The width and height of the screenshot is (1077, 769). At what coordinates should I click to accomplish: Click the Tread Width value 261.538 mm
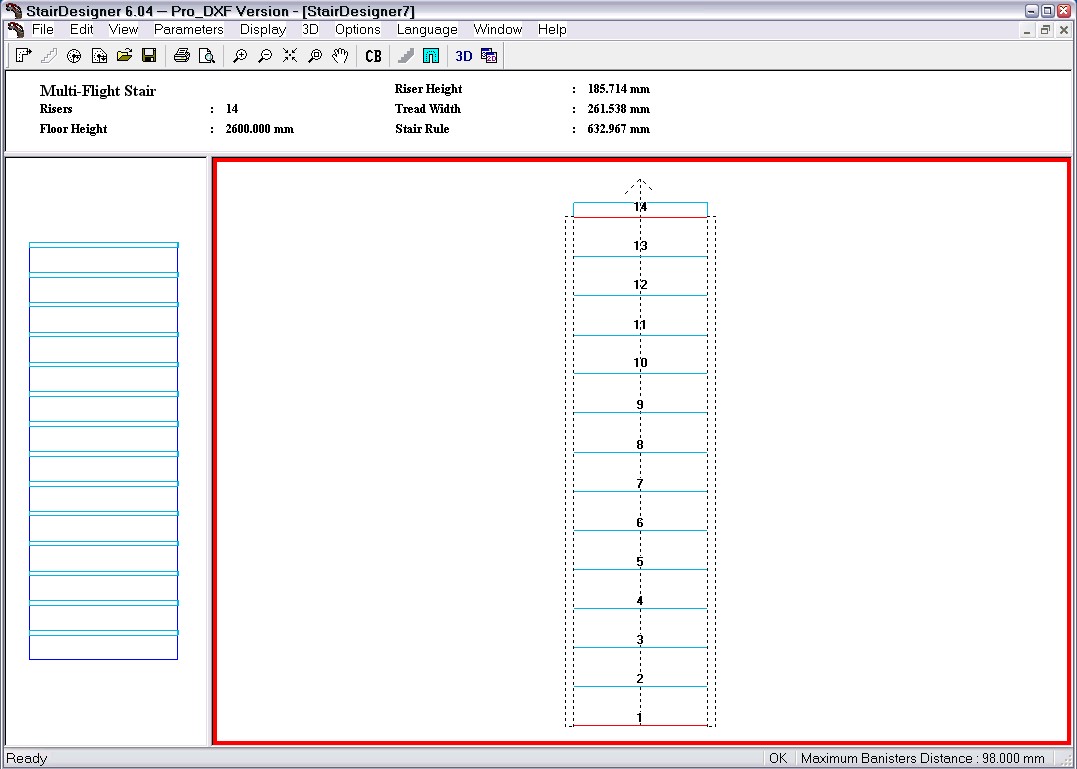click(618, 108)
